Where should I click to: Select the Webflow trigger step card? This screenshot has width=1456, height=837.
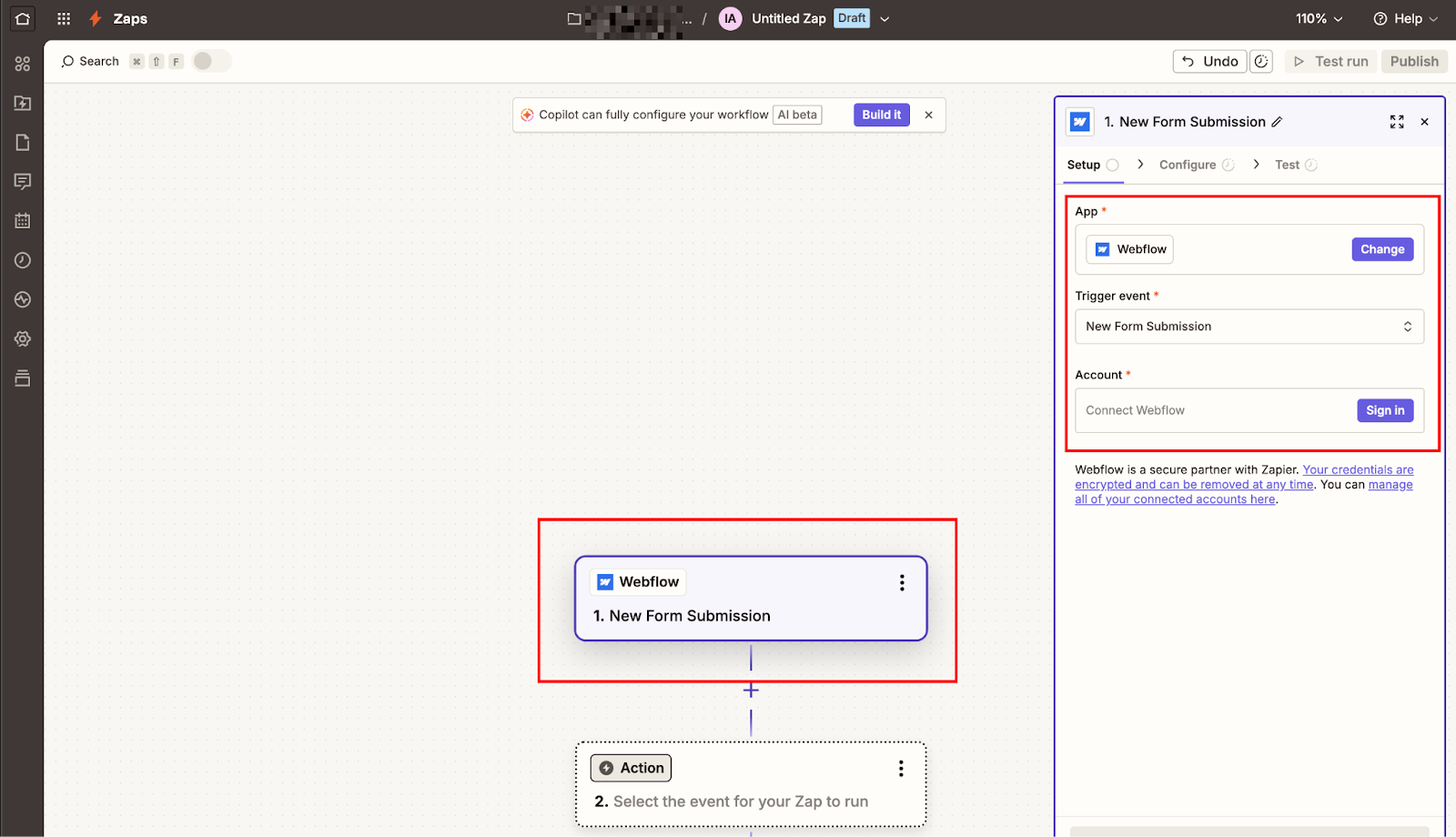point(751,599)
